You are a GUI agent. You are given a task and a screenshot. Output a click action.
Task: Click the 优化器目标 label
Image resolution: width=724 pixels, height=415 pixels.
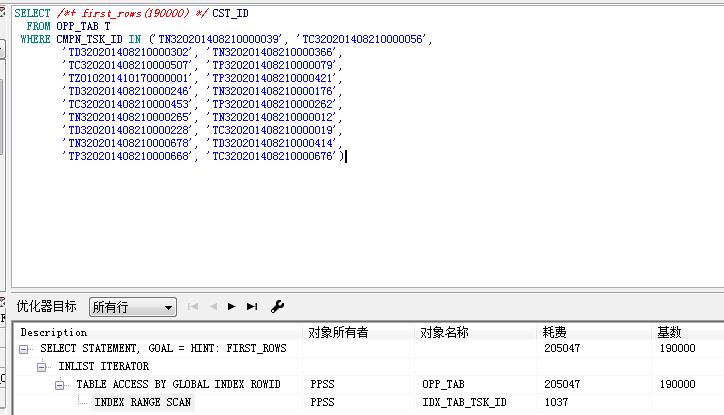pyautogui.click(x=46, y=307)
